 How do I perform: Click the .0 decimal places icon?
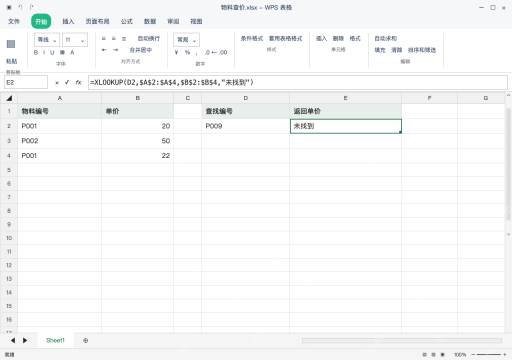click(207, 52)
